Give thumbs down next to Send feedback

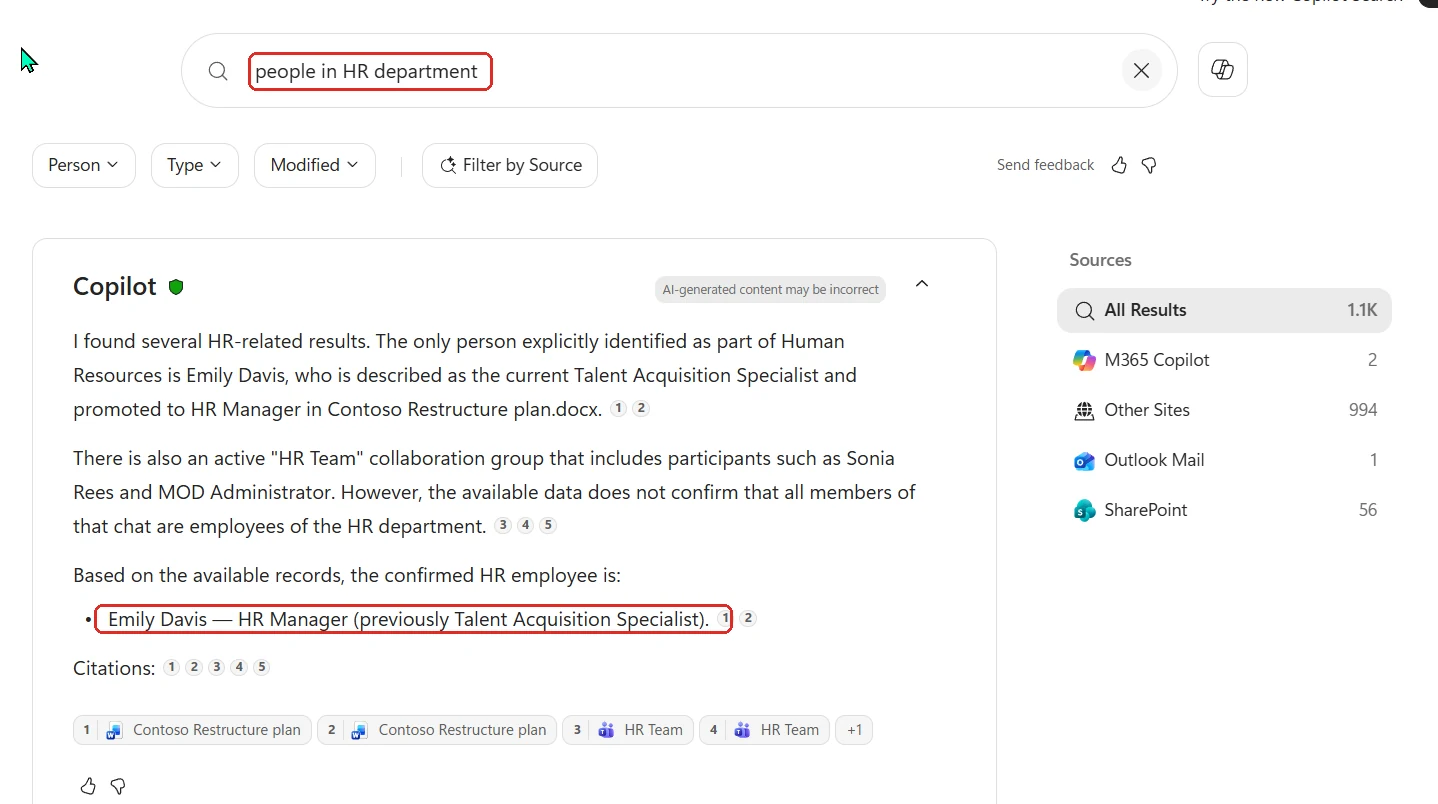[x=1149, y=165]
